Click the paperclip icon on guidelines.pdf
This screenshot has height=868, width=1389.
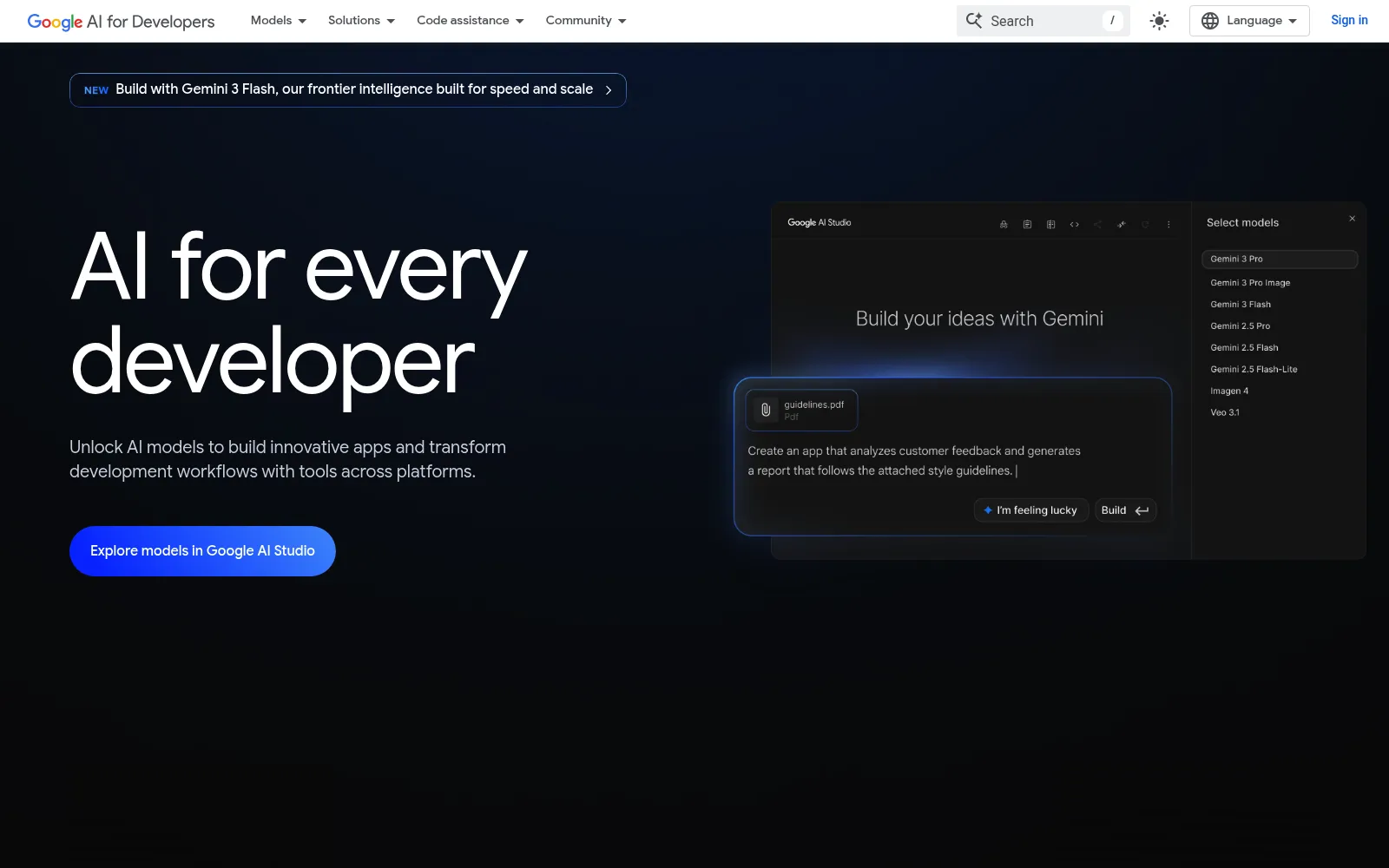pos(766,410)
